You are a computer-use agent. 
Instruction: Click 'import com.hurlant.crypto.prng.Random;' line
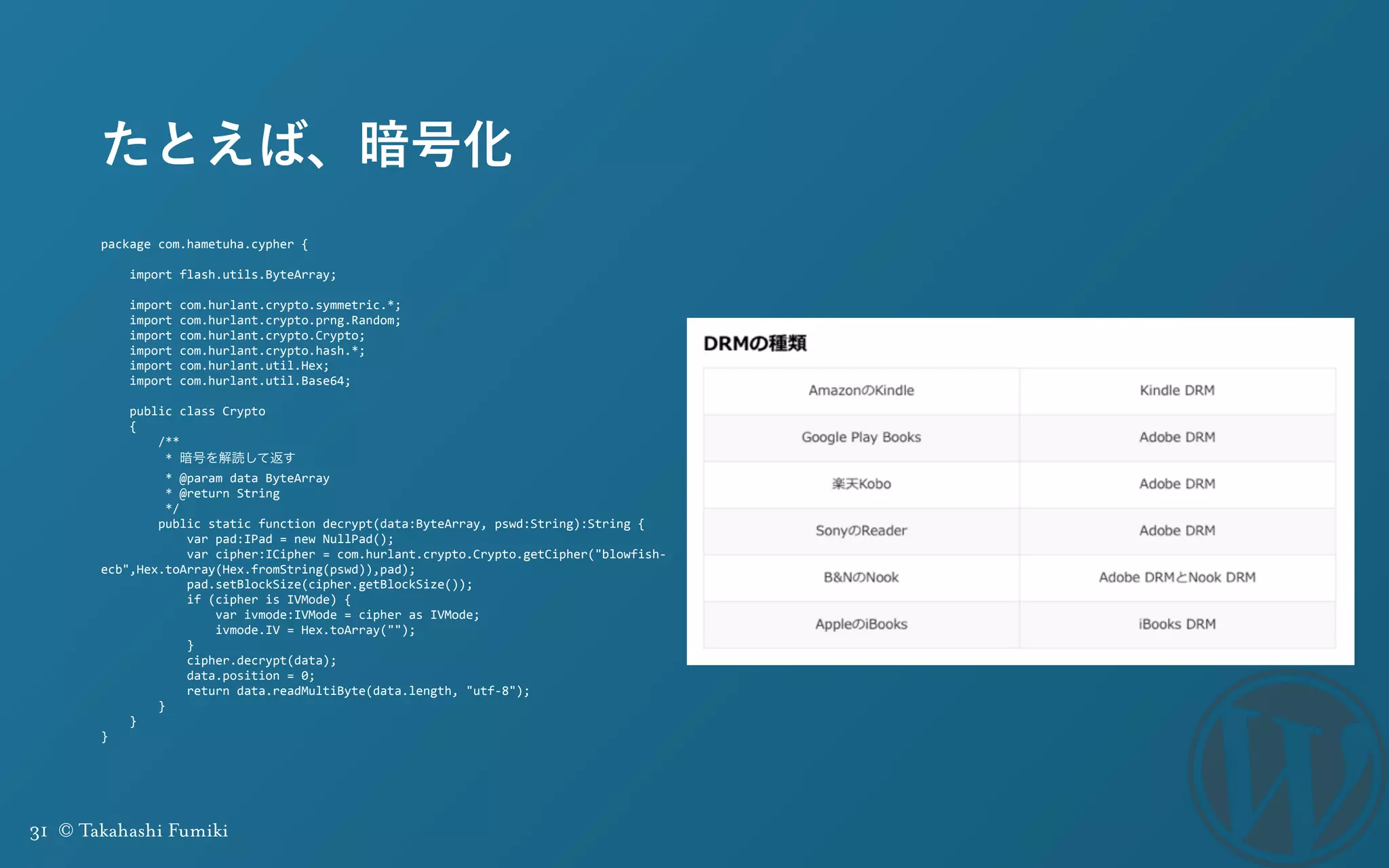265,320
